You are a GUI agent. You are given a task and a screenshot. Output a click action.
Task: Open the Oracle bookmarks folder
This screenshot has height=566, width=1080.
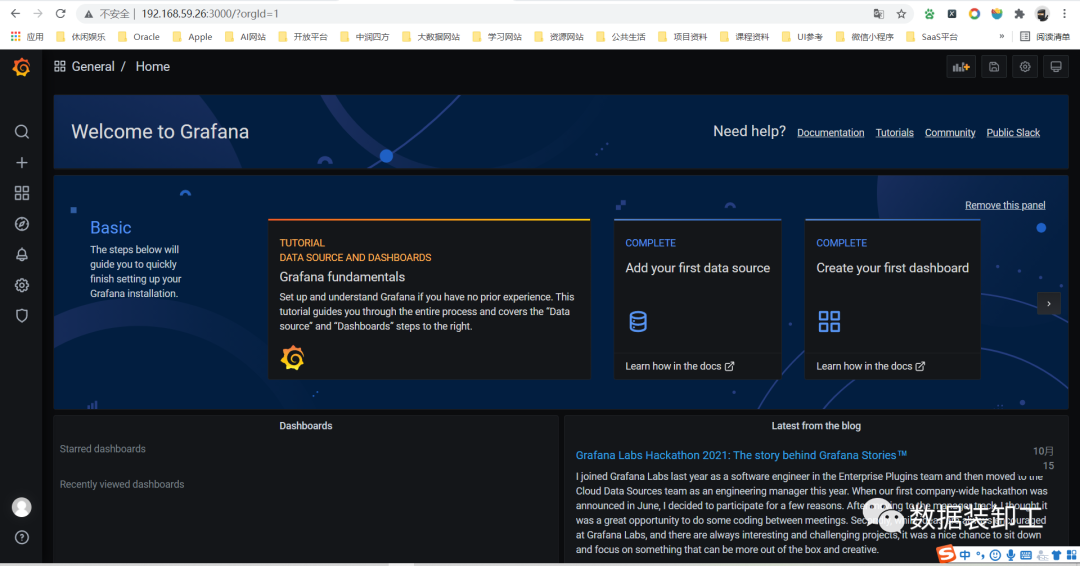click(138, 36)
